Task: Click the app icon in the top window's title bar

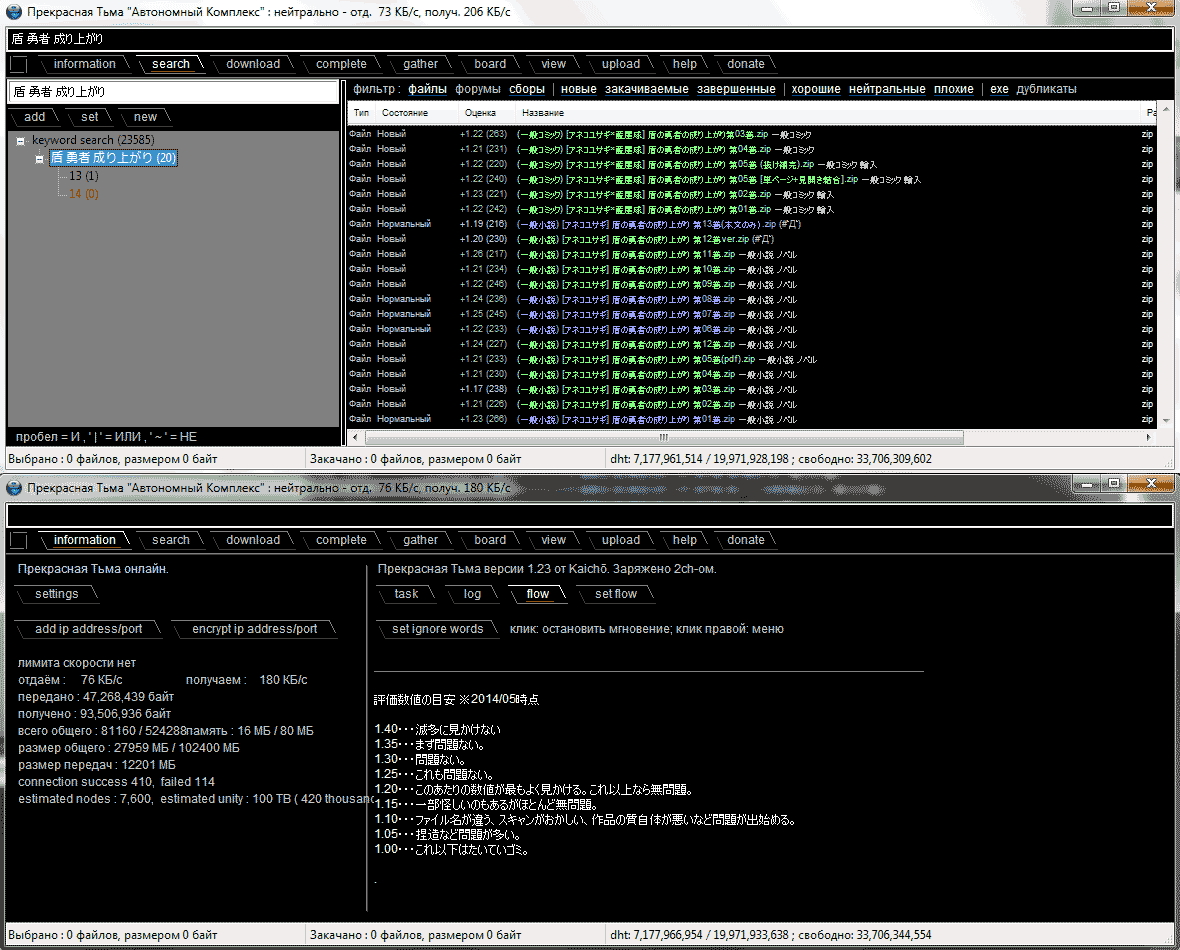Action: pyautogui.click(x=14, y=11)
